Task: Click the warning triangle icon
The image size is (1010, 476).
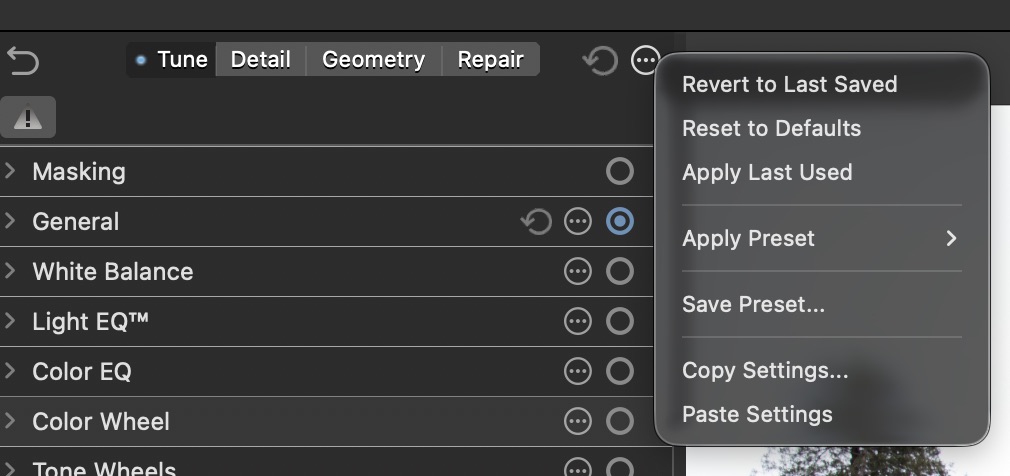Action: pos(28,118)
